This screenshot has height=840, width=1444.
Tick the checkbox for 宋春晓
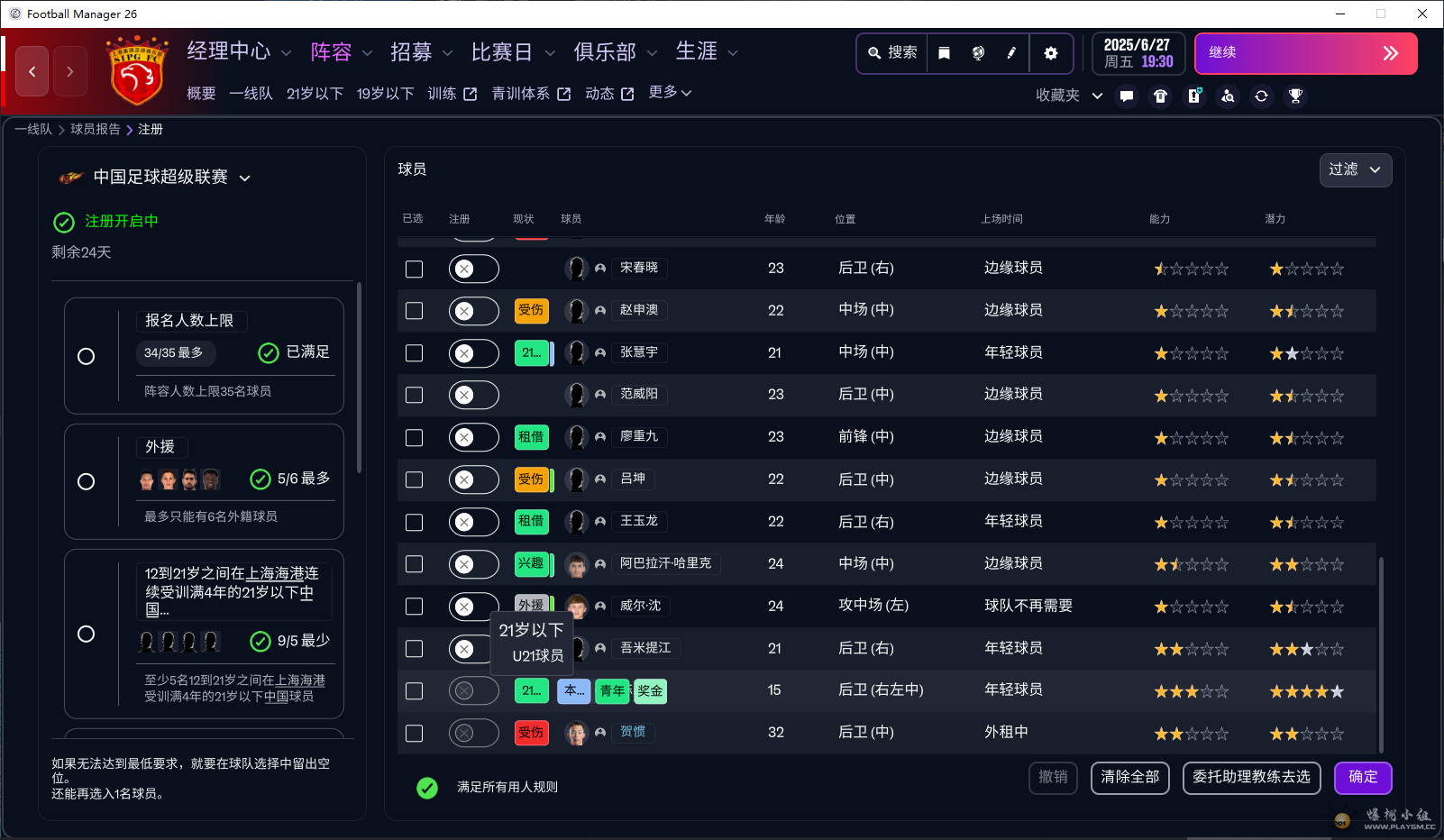[414, 269]
